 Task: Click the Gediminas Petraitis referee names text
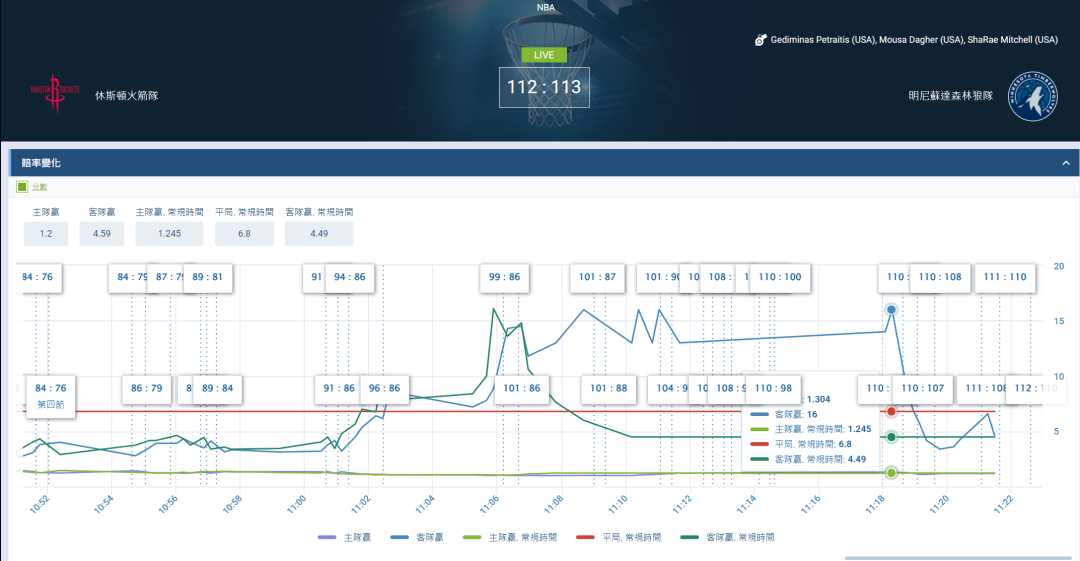(914, 40)
